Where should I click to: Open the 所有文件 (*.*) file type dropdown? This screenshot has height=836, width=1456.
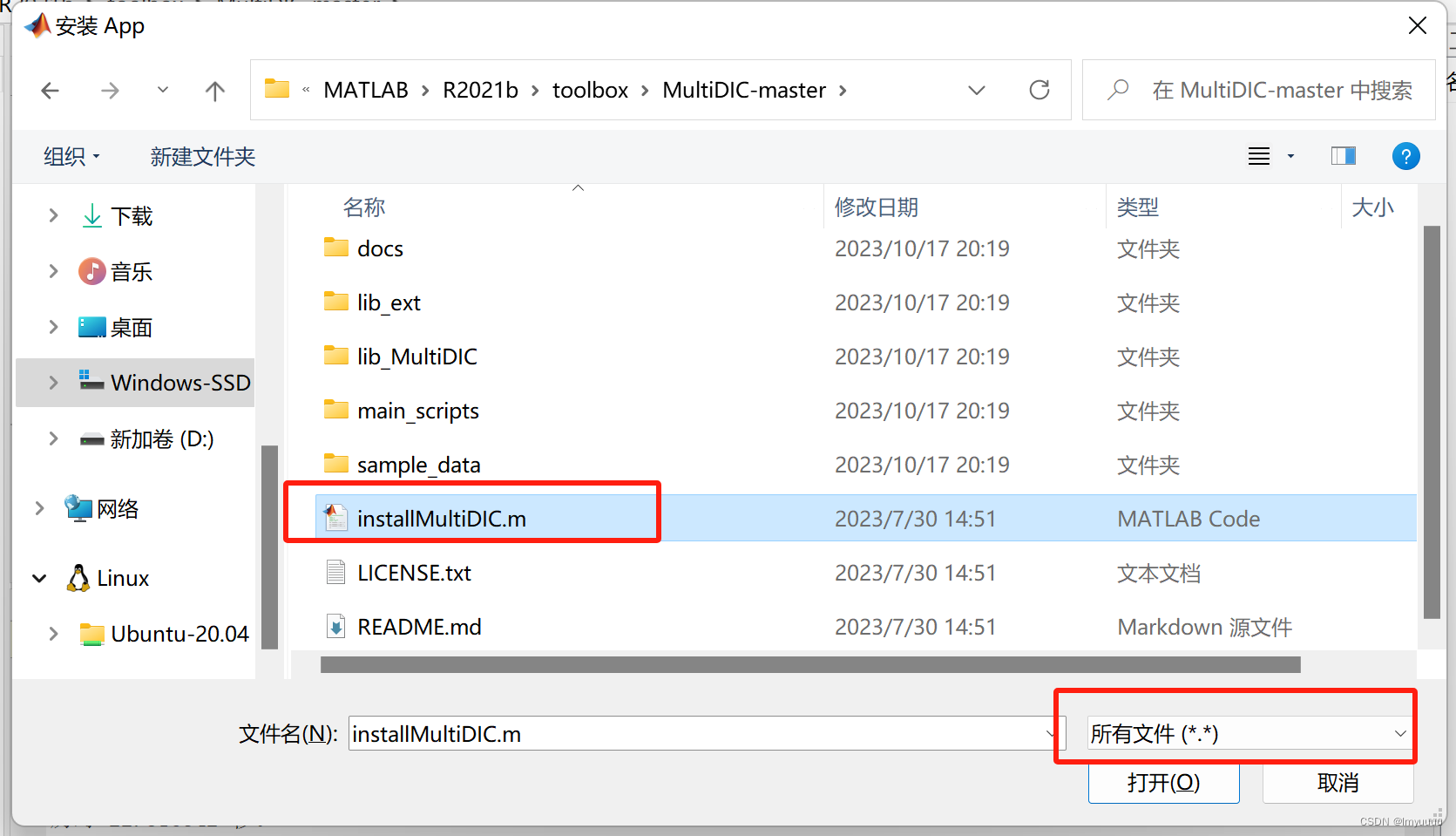click(x=1249, y=734)
